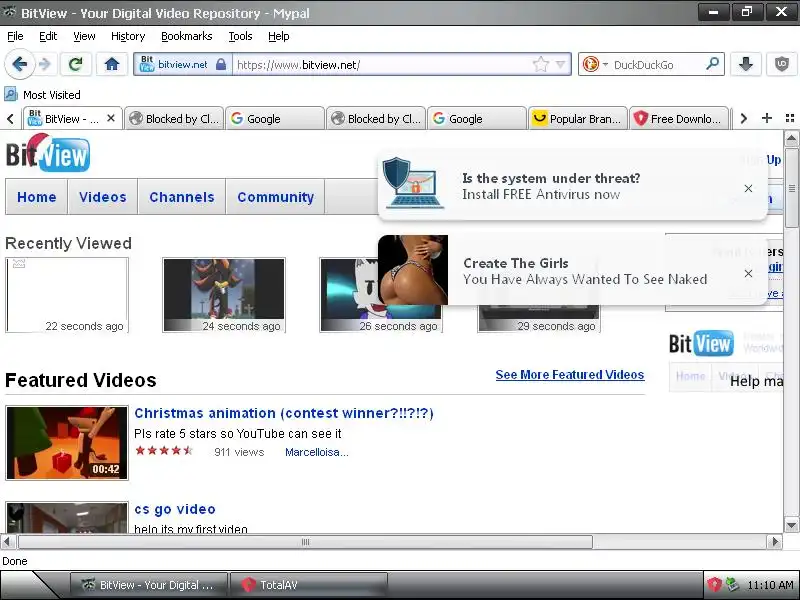
Task: Switch to the second Google tab
Action: (477, 118)
